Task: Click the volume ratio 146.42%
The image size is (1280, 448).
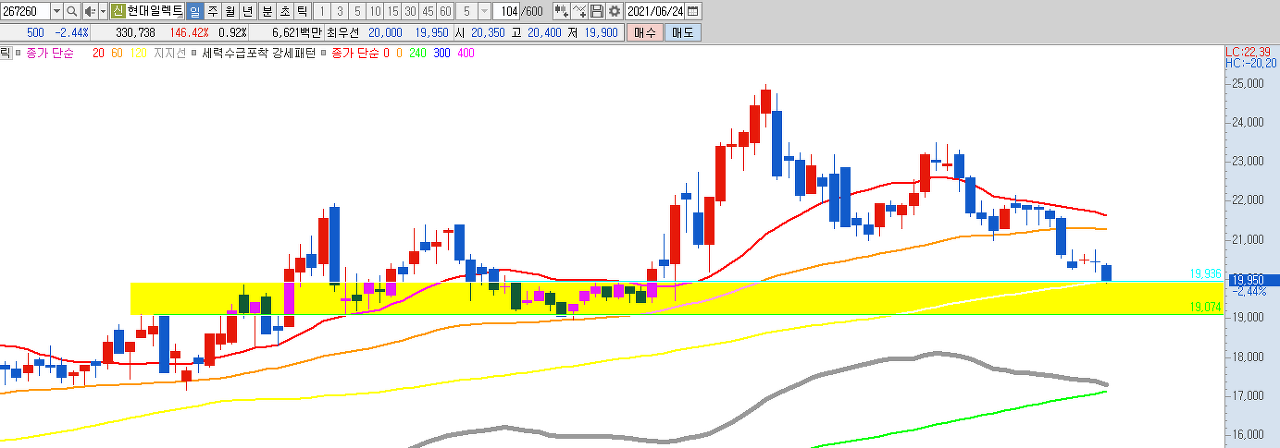Action: tap(189, 33)
